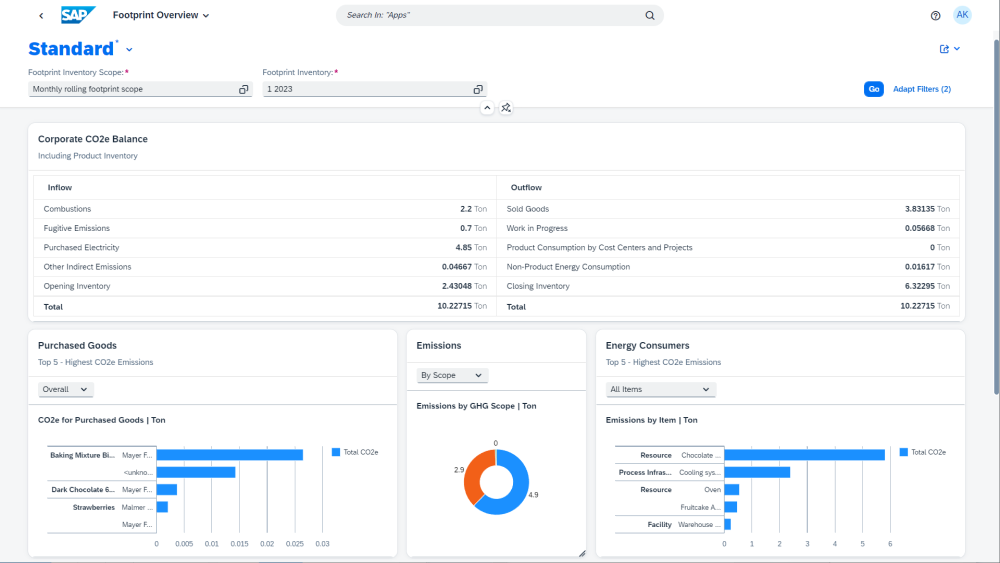The height and width of the screenshot is (563, 1000).
Task: Open the help question mark icon
Action: click(x=935, y=16)
